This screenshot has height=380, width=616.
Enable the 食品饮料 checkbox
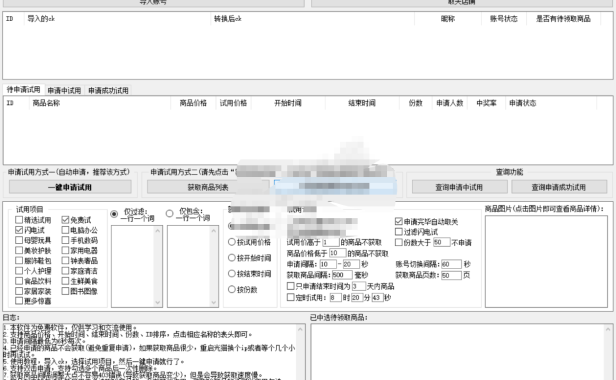(19, 281)
